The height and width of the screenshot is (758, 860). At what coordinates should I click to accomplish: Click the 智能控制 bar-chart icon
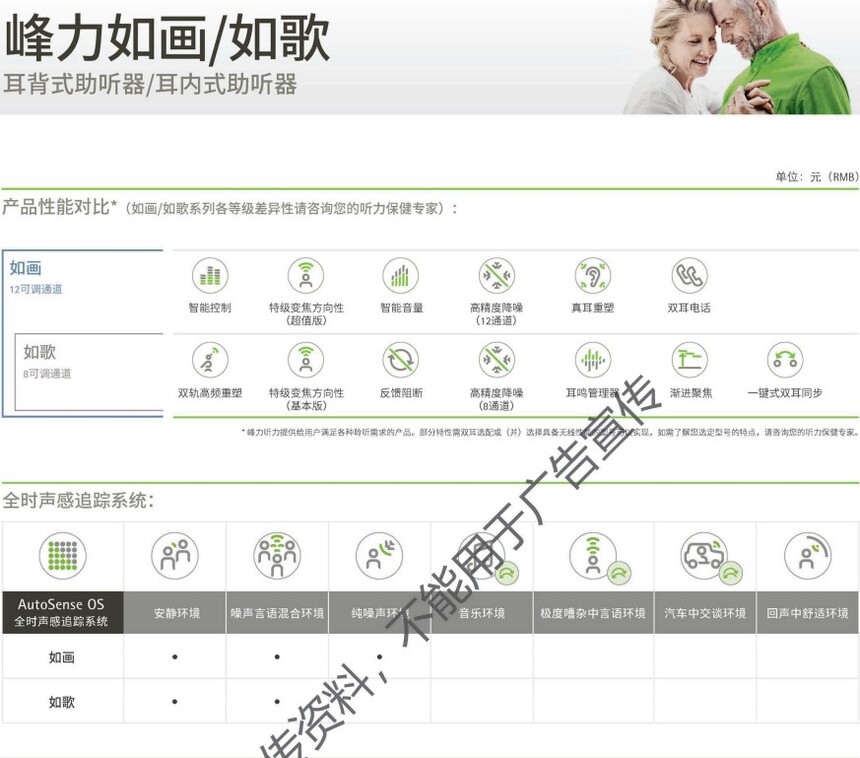tap(210, 275)
